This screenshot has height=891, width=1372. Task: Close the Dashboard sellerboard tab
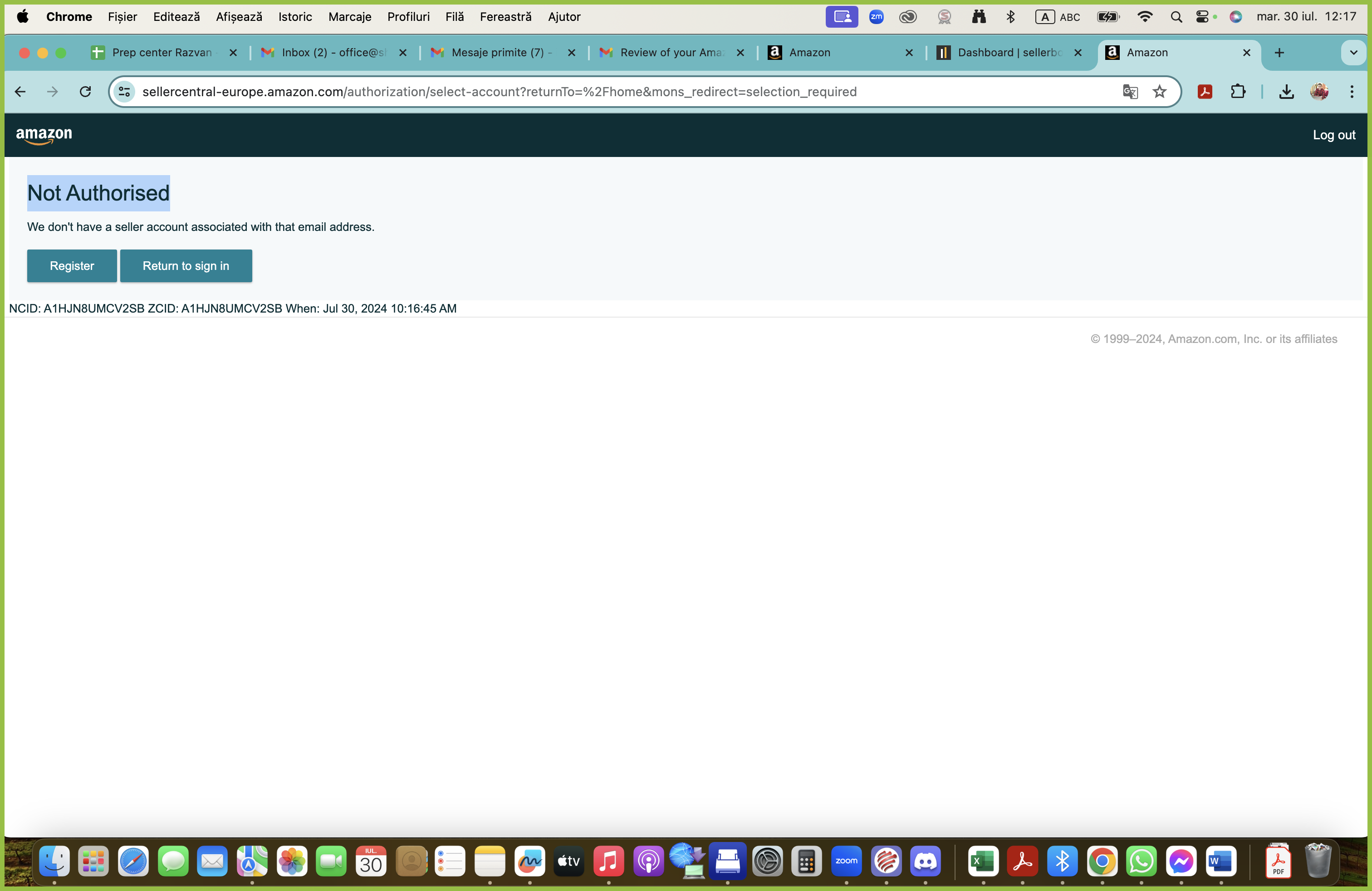point(1078,53)
